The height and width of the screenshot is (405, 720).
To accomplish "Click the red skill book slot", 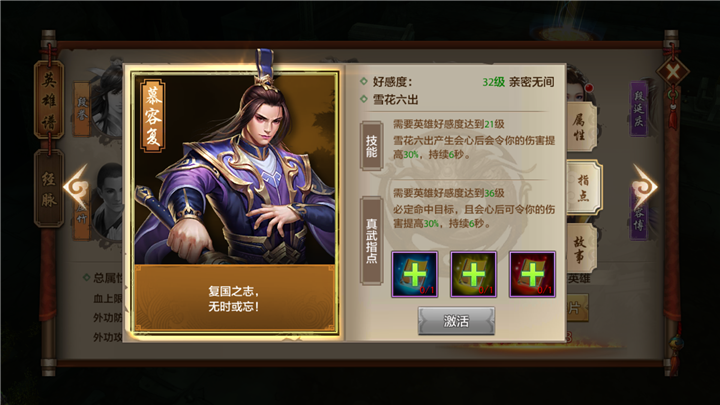I will point(532,274).
